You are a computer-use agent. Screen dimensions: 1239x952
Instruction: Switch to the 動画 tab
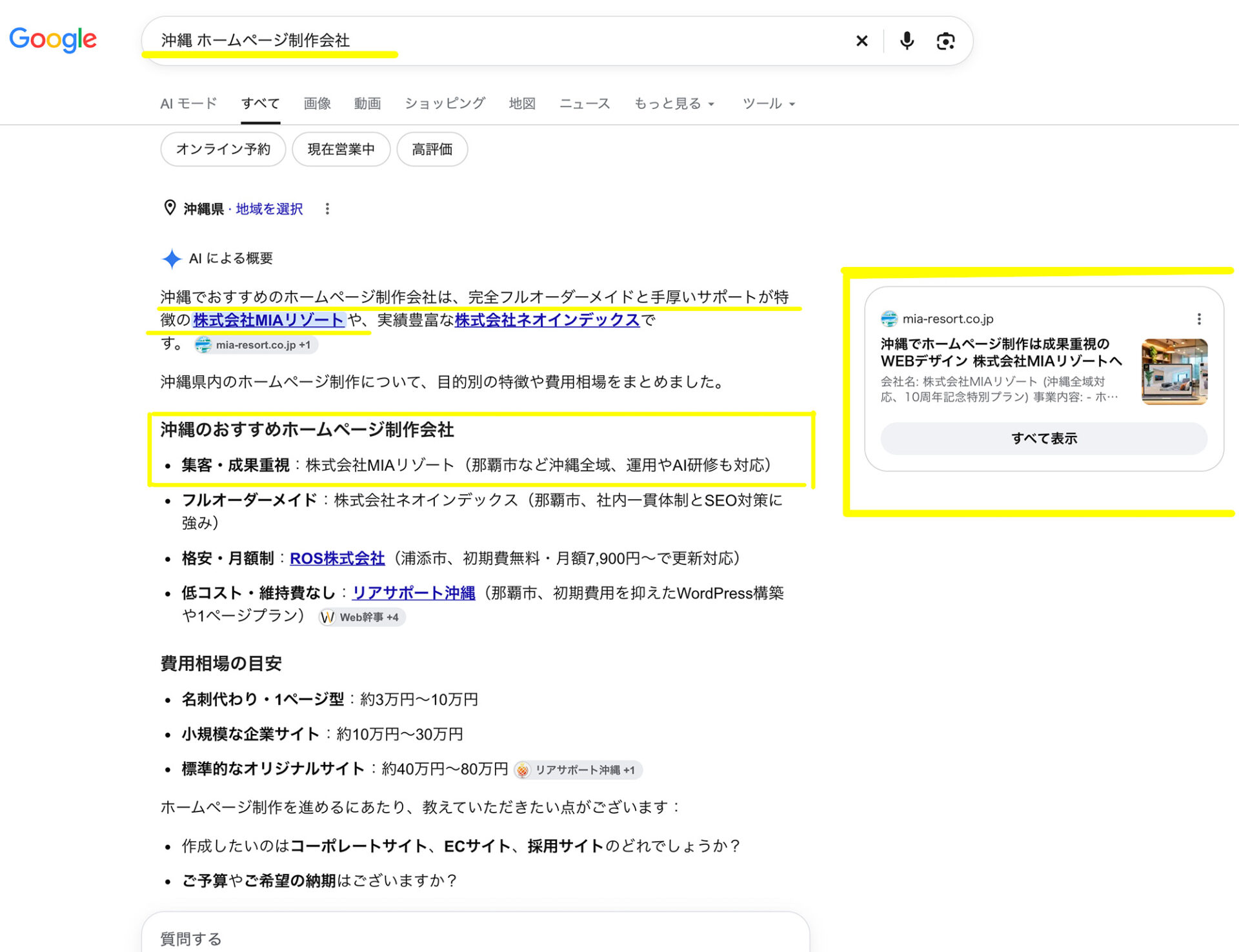pyautogui.click(x=368, y=103)
